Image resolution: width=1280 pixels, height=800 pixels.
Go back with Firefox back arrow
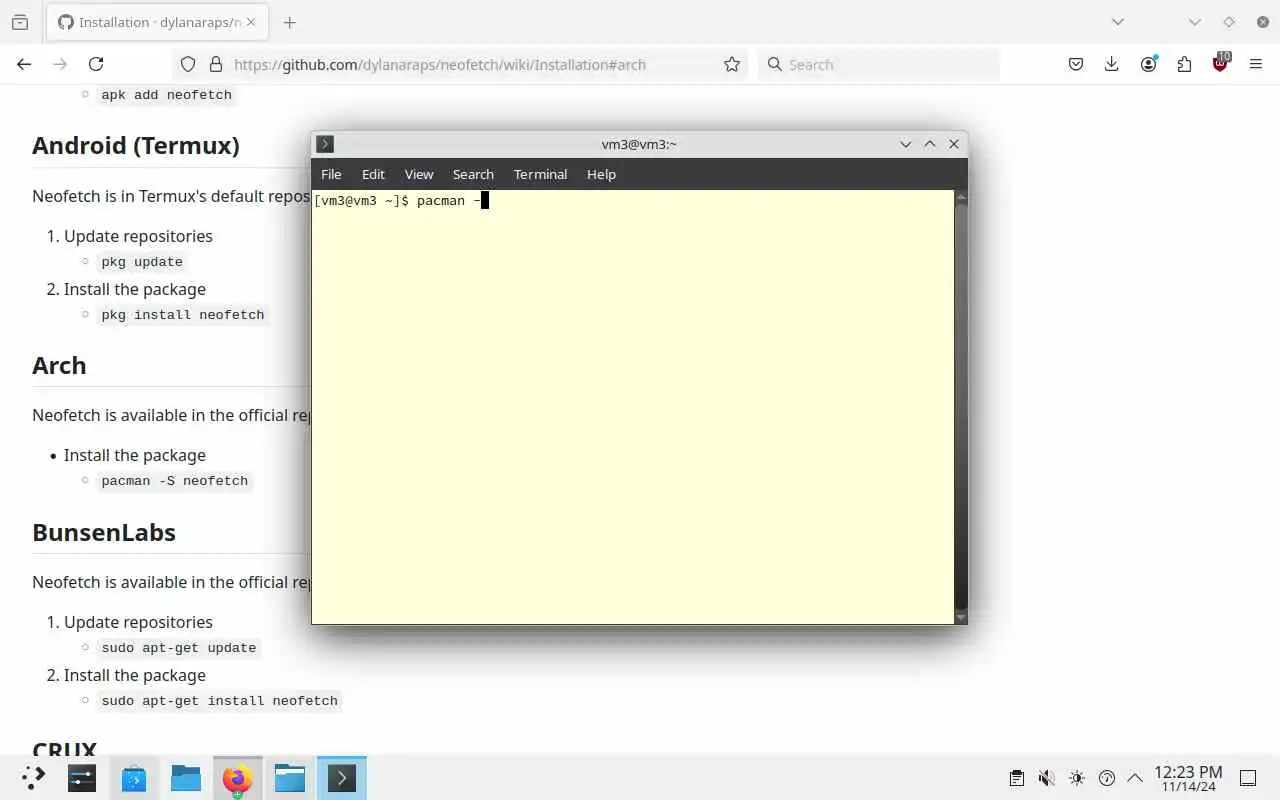pyautogui.click(x=24, y=64)
